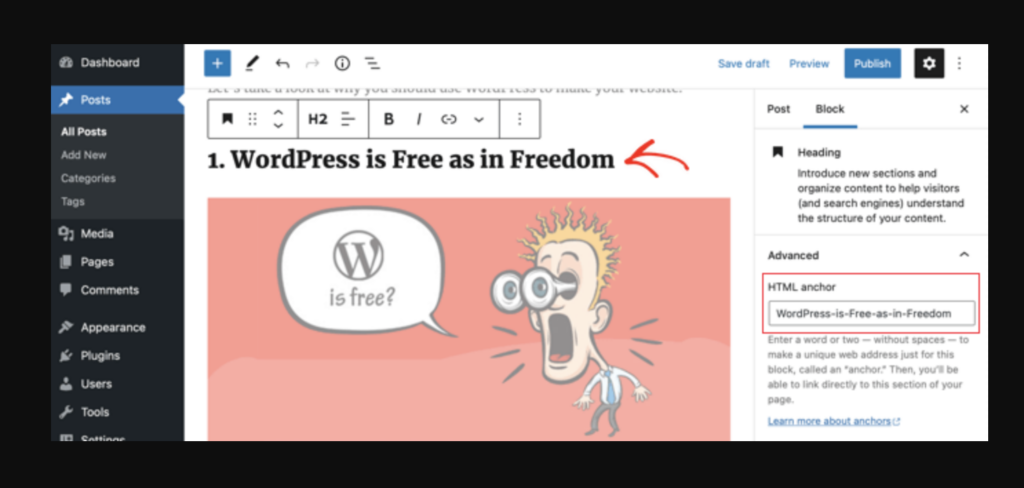The height and width of the screenshot is (488, 1024).
Task: Expand the More rich text controls chevron
Action: tap(479, 119)
